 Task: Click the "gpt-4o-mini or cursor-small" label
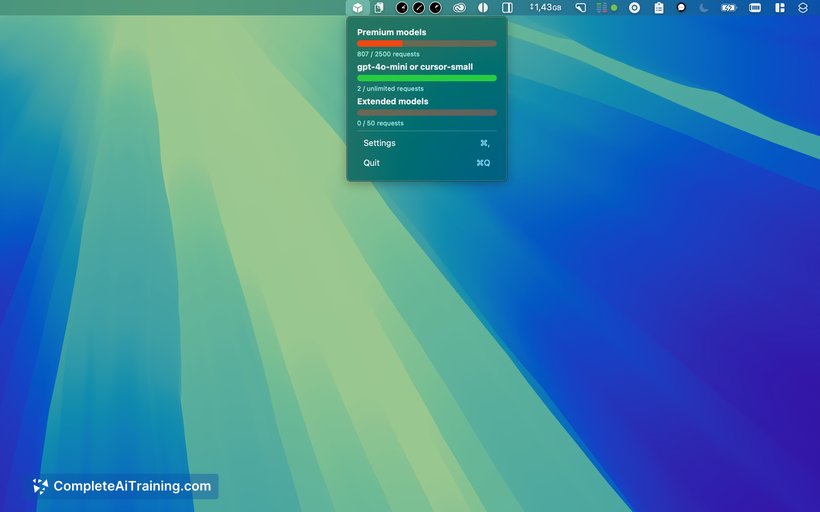click(415, 66)
